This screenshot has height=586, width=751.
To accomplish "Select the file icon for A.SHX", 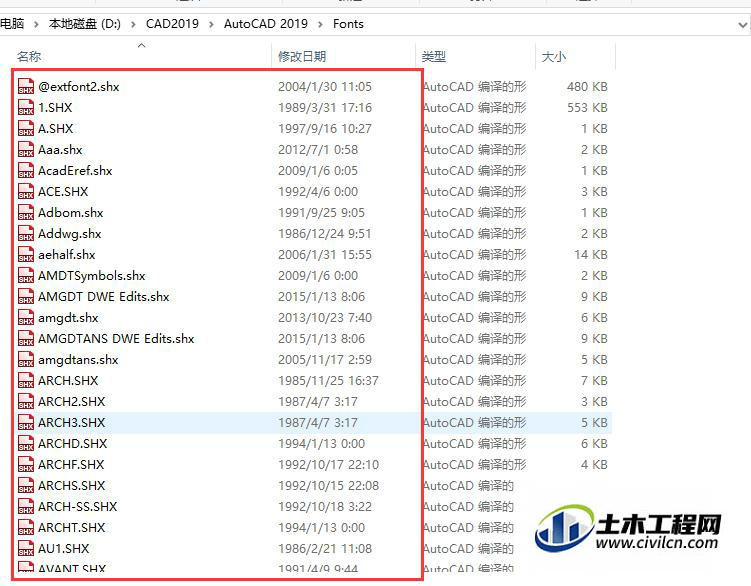I will pyautogui.click(x=26, y=128).
